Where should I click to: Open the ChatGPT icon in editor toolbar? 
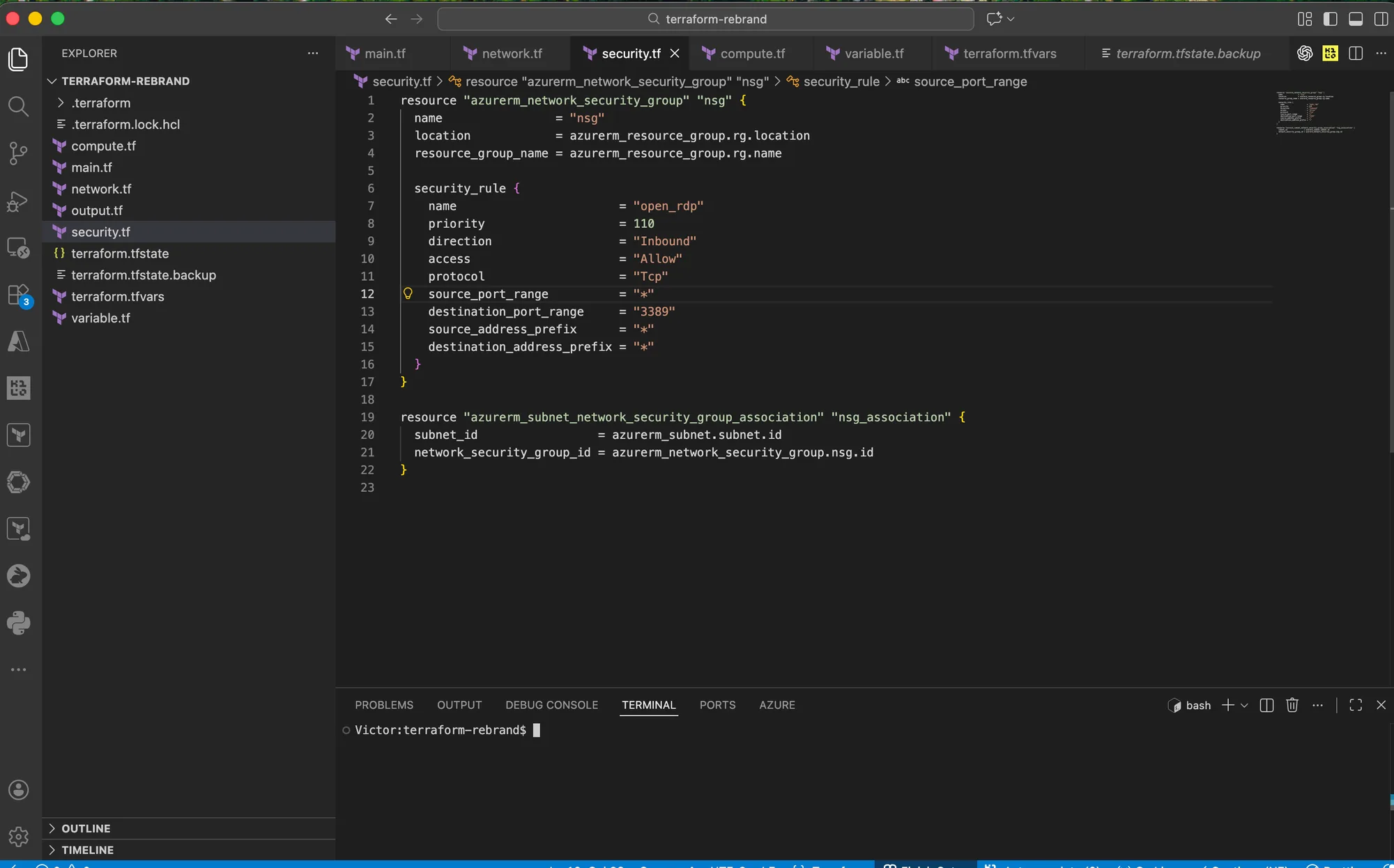coord(1305,54)
